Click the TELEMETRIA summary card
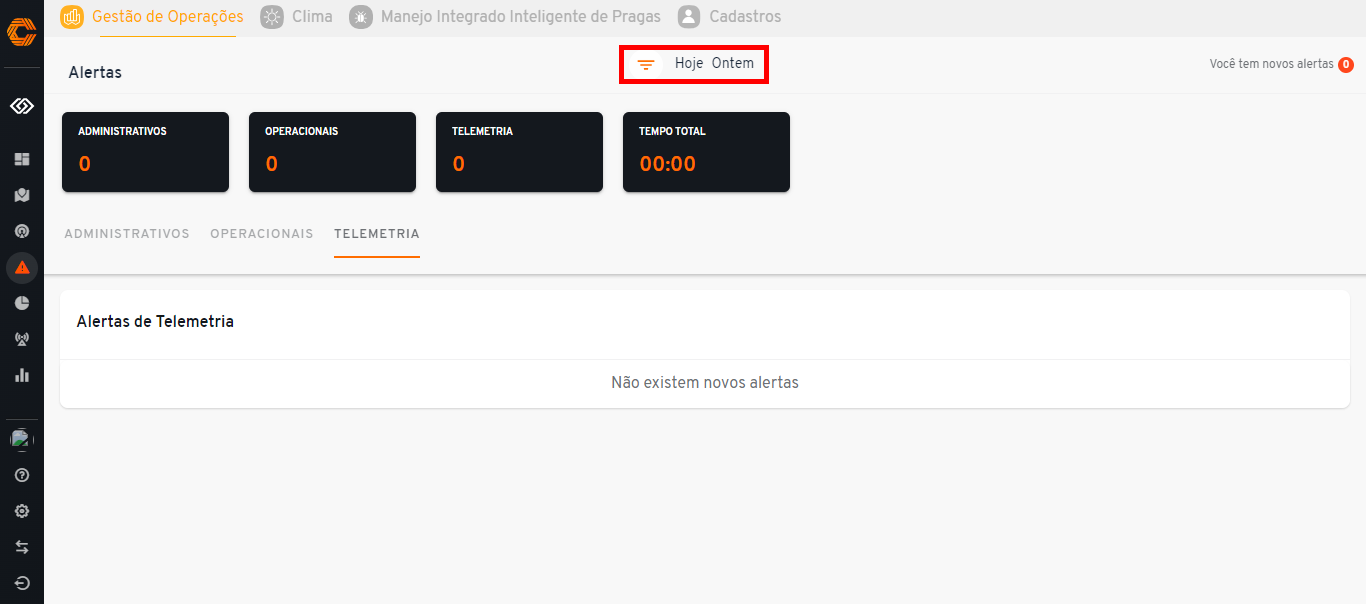 pyautogui.click(x=520, y=152)
